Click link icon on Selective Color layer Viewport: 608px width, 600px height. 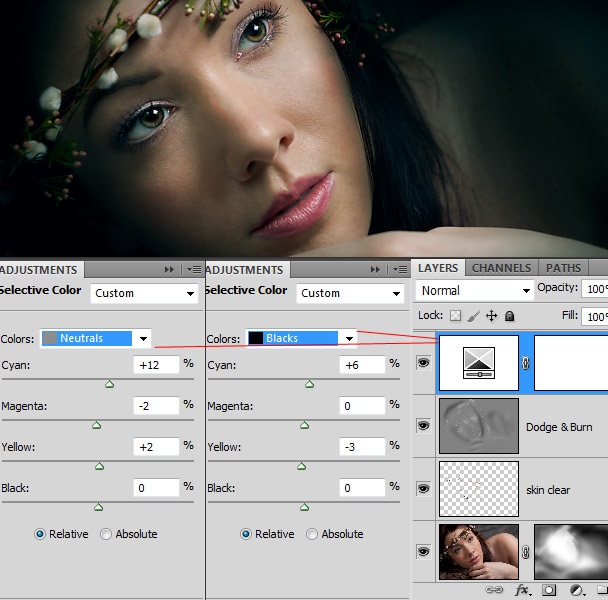(x=526, y=363)
